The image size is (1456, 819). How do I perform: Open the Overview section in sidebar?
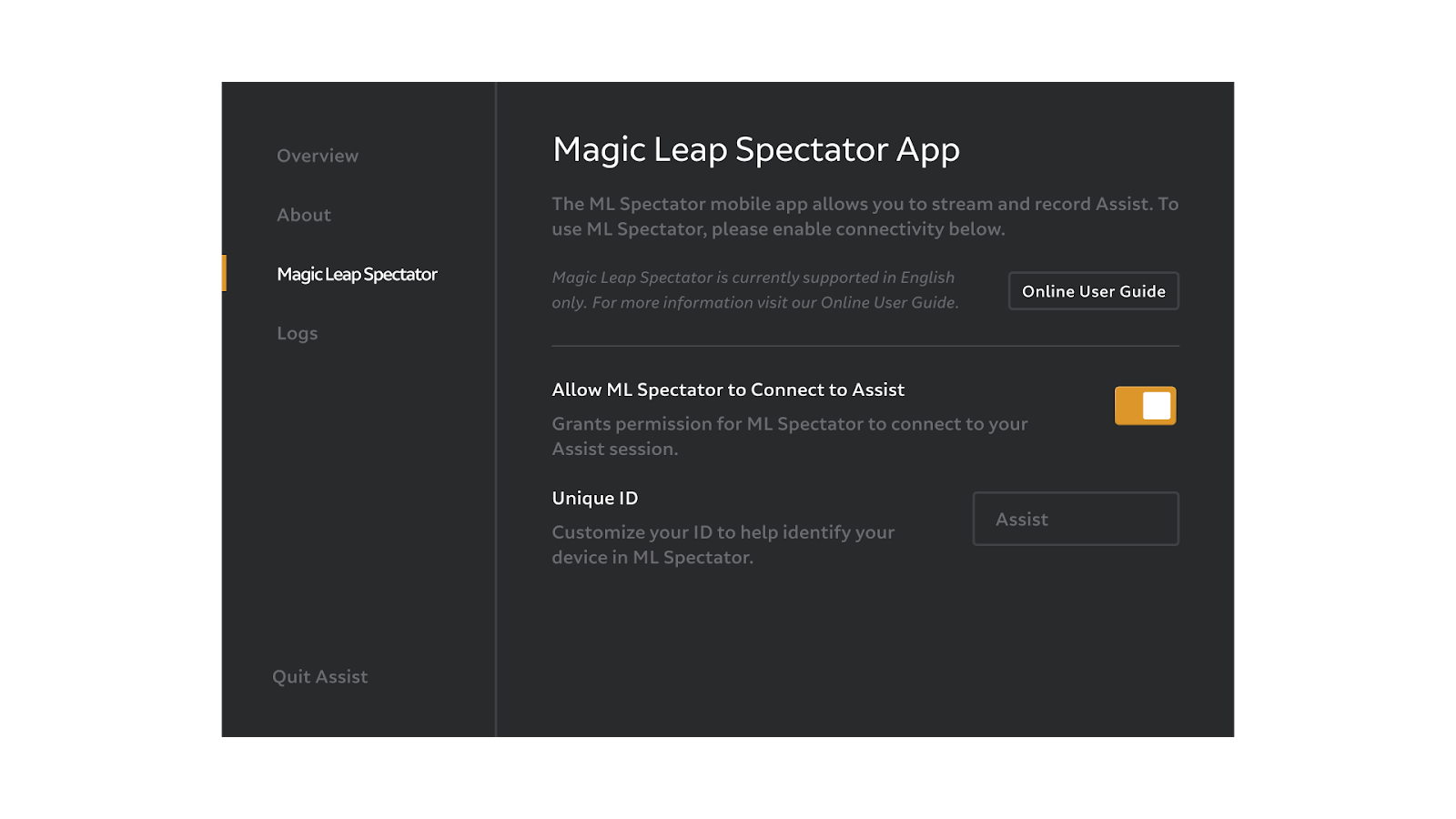[x=318, y=156]
